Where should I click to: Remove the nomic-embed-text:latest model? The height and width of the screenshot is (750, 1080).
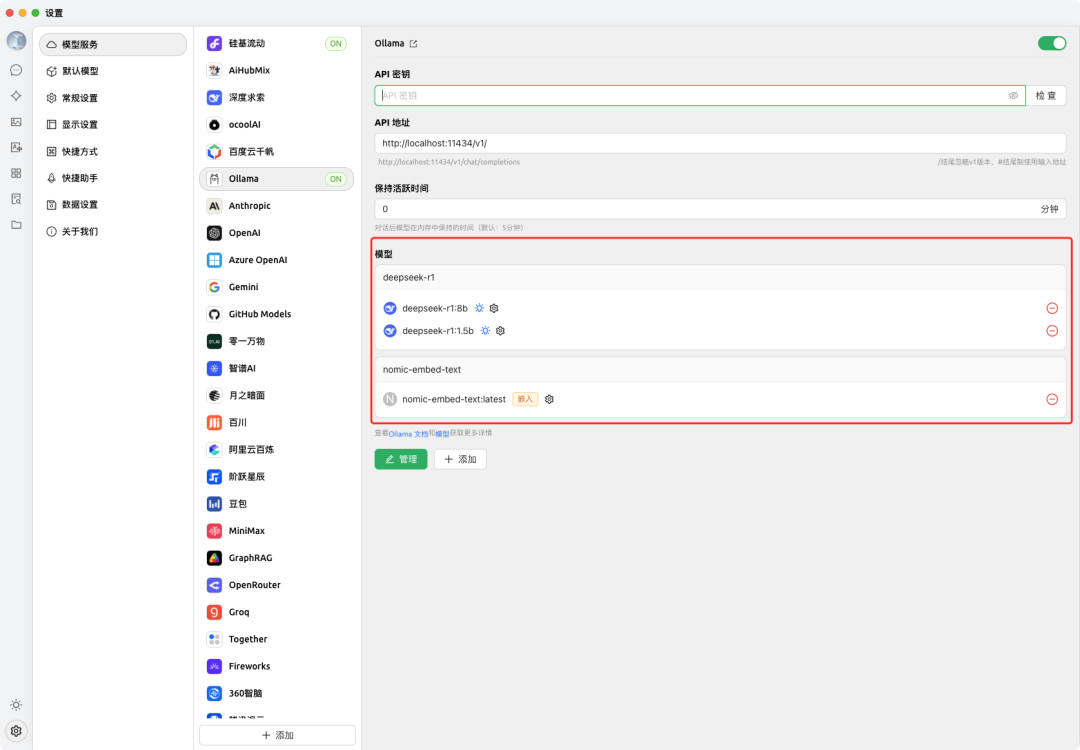coord(1052,399)
